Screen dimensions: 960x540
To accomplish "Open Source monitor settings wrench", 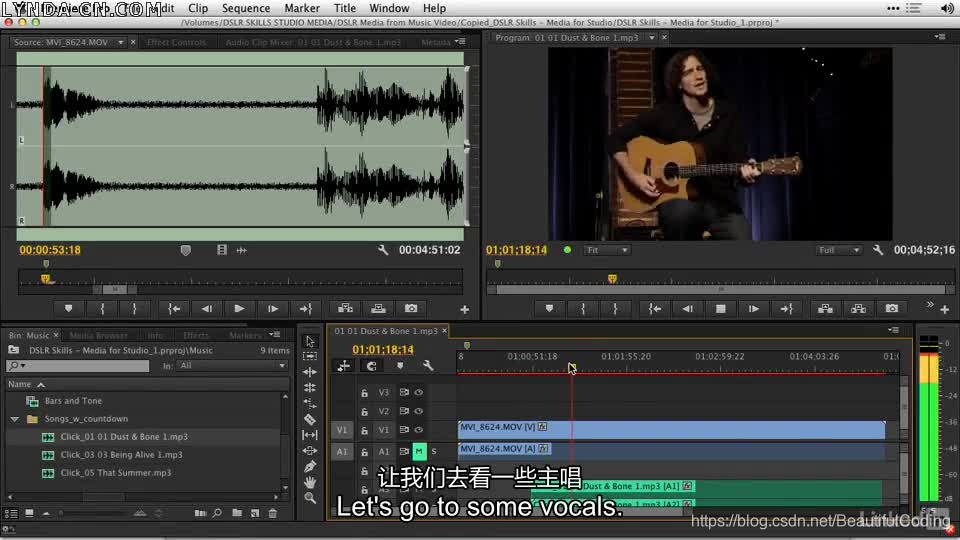I will coord(383,250).
